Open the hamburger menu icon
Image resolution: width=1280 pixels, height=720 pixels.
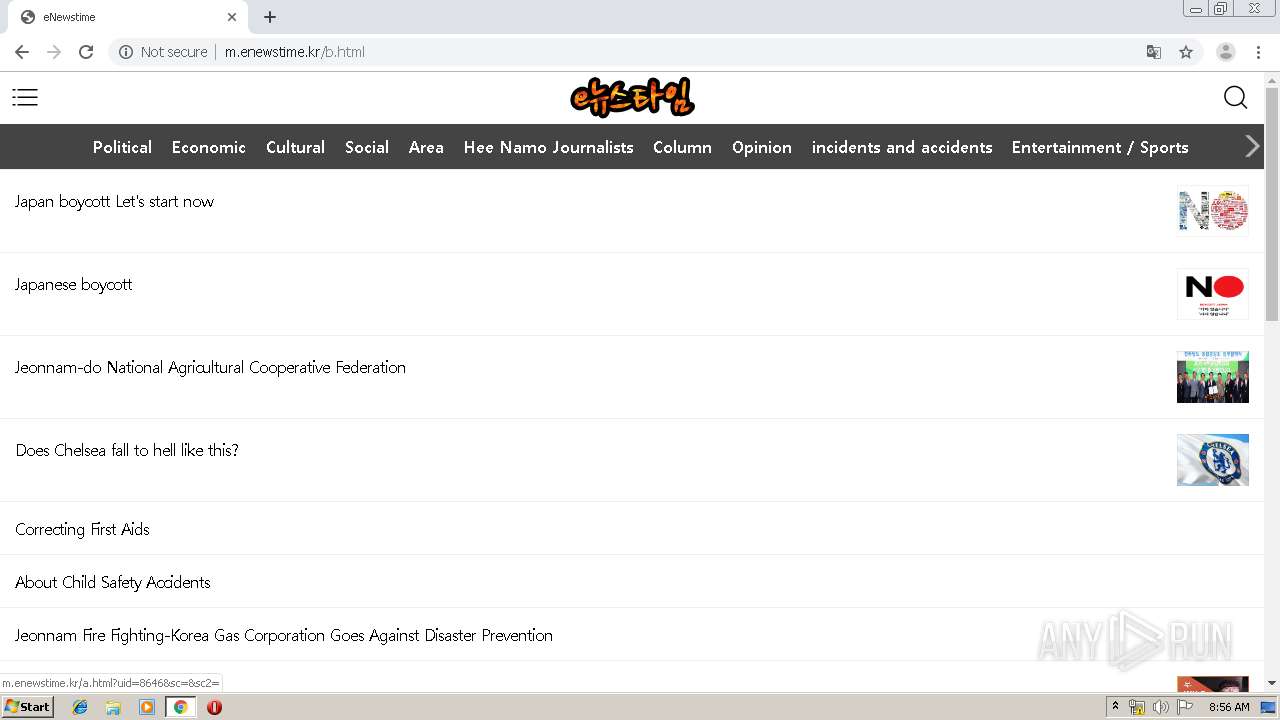coord(25,97)
